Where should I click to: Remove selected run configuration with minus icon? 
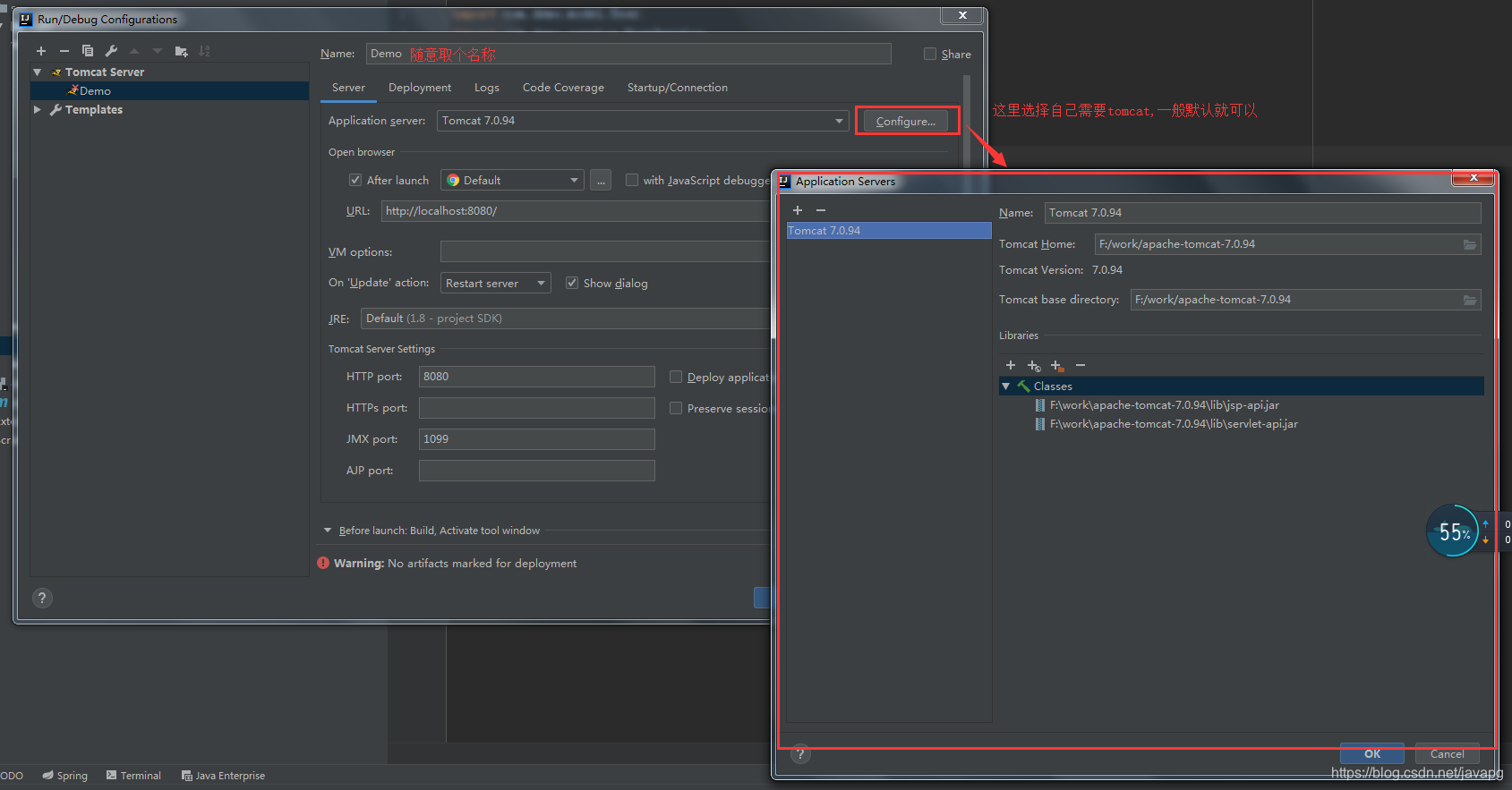[64, 51]
